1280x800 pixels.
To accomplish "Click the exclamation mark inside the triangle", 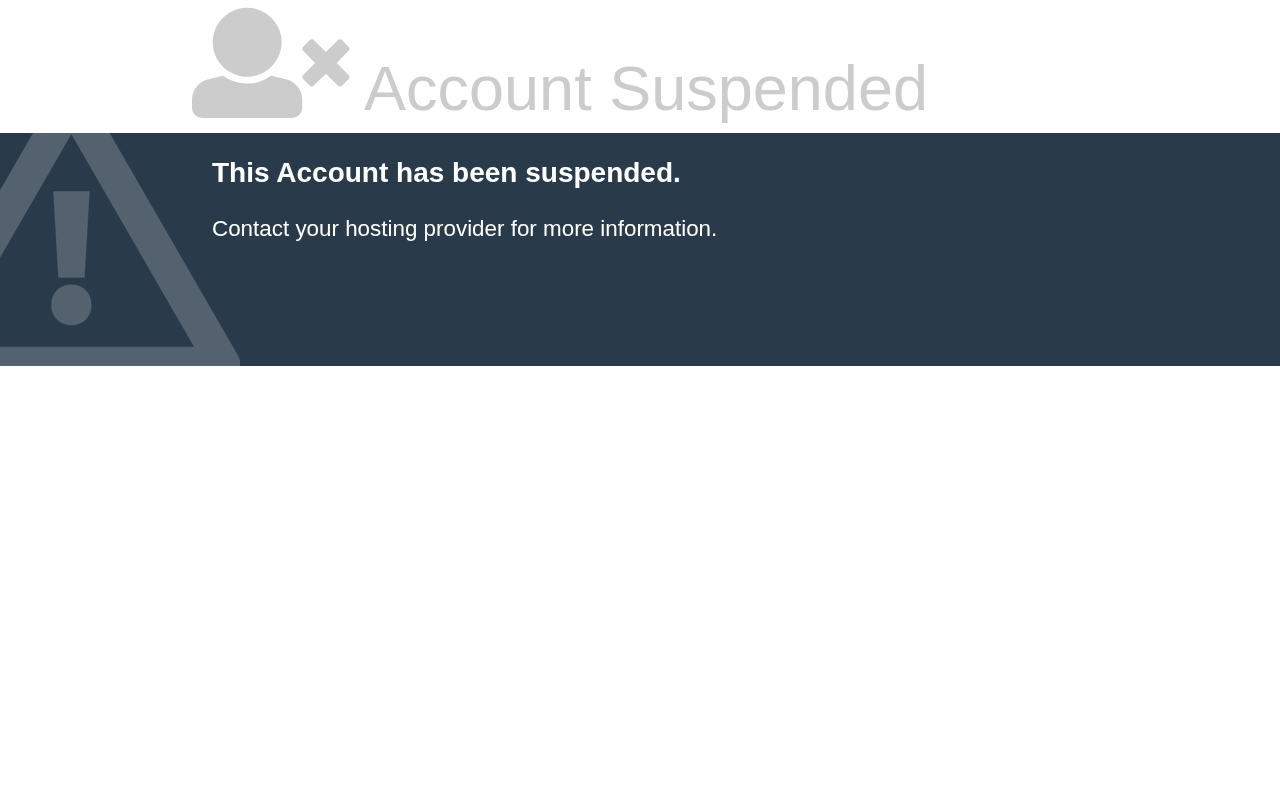I will point(71,236).
